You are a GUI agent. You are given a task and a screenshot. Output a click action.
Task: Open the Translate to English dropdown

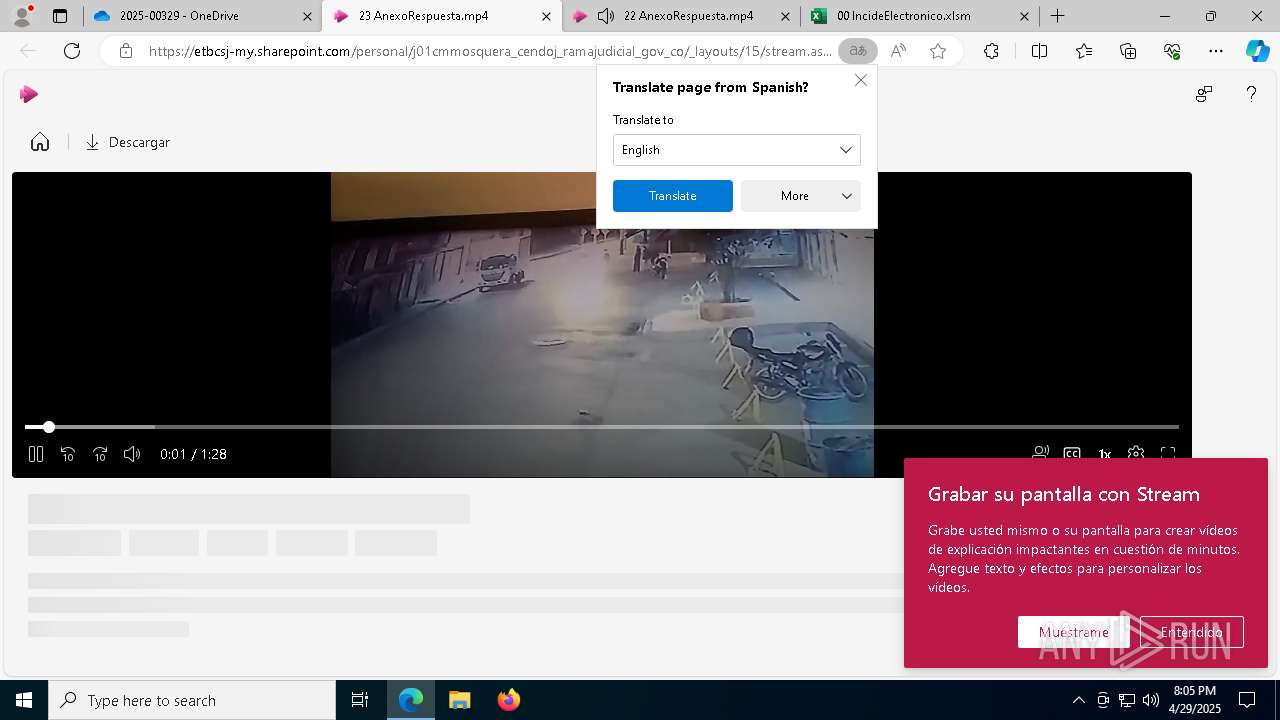736,150
